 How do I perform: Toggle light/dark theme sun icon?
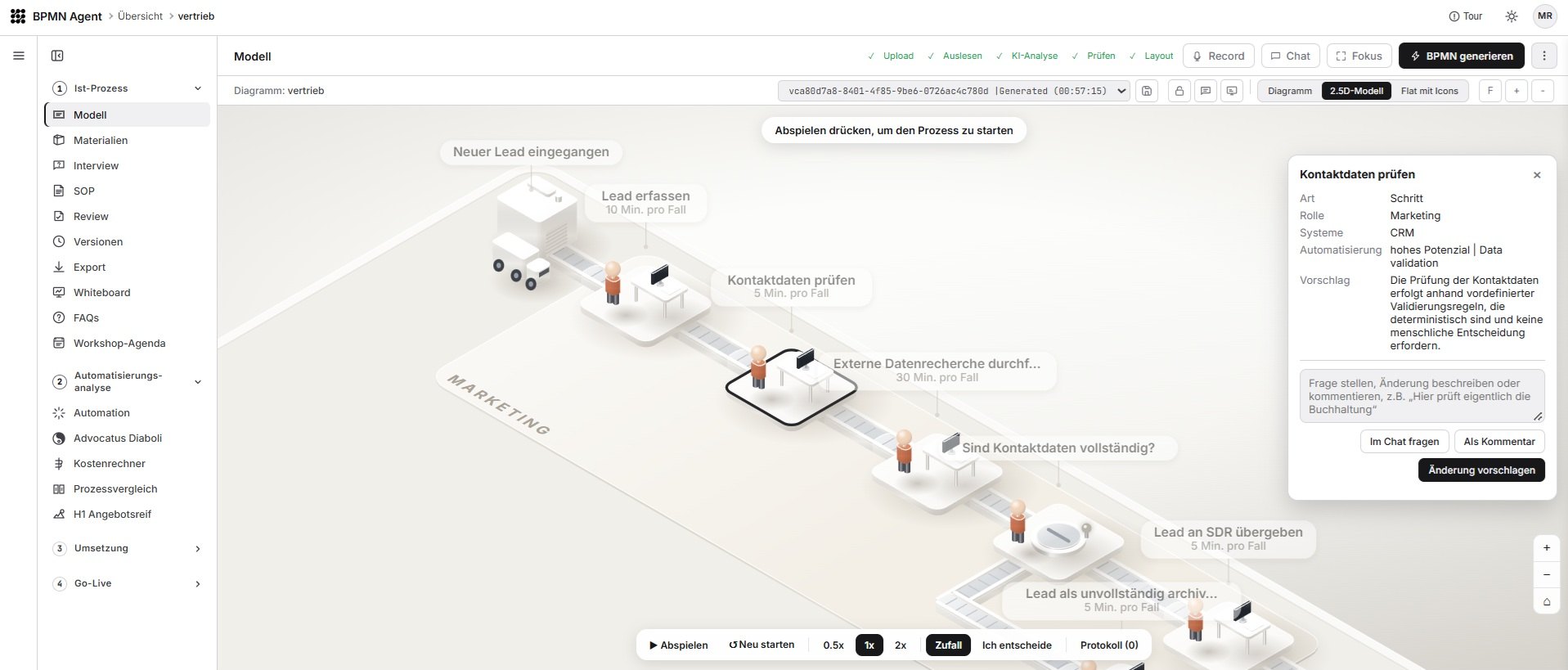coord(1512,16)
